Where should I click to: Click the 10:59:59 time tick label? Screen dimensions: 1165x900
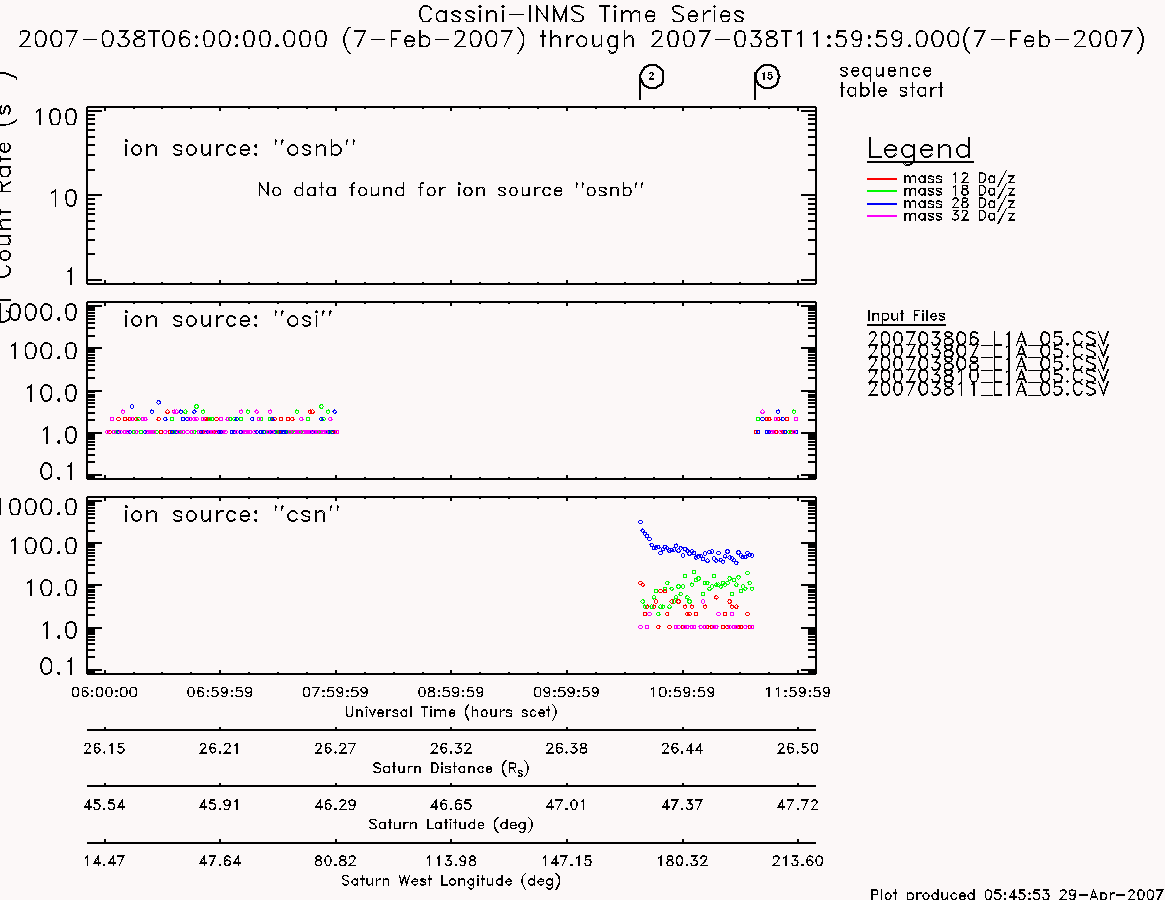coord(682,692)
